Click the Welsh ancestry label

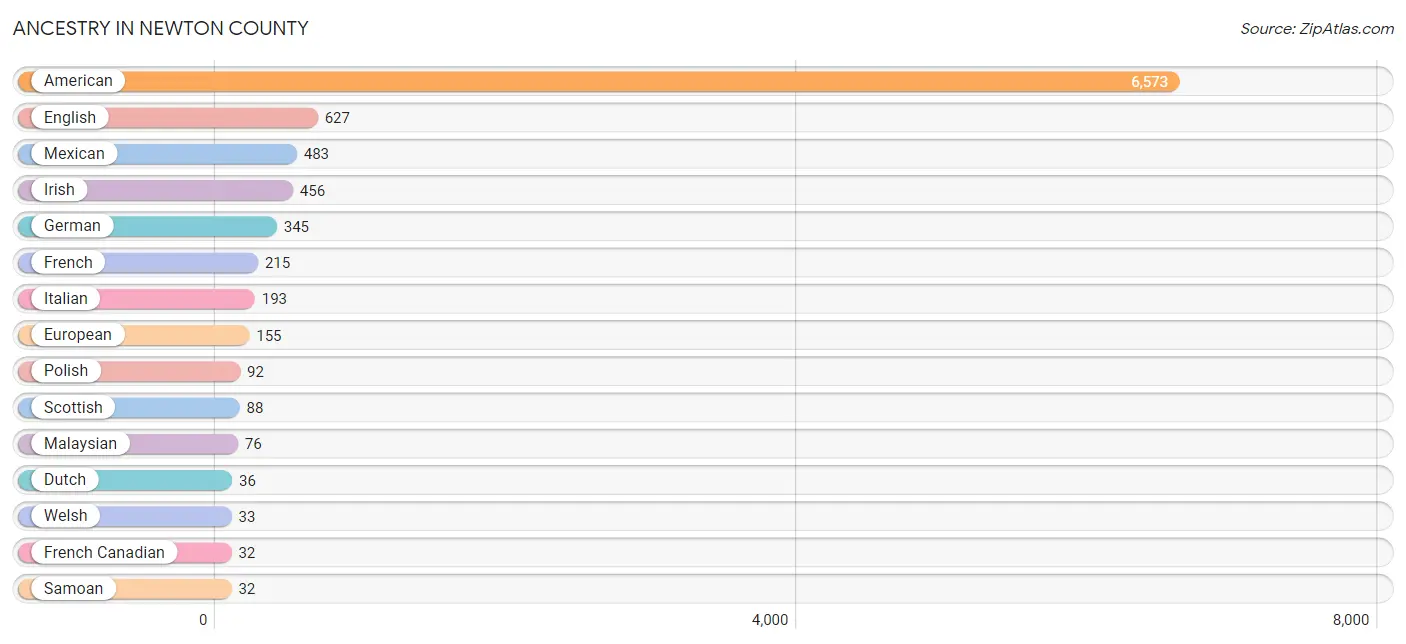[x=66, y=515]
